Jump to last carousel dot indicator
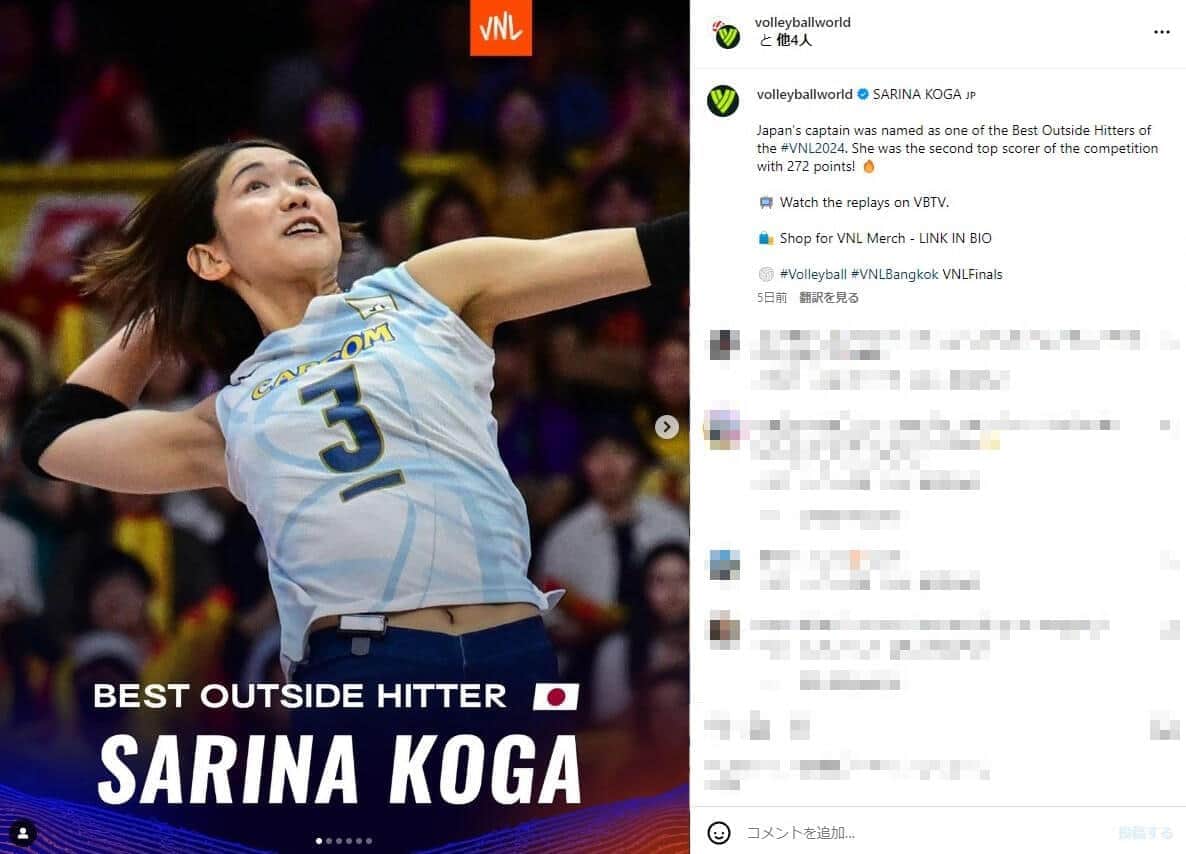Image resolution: width=1186 pixels, height=854 pixels. [x=369, y=840]
